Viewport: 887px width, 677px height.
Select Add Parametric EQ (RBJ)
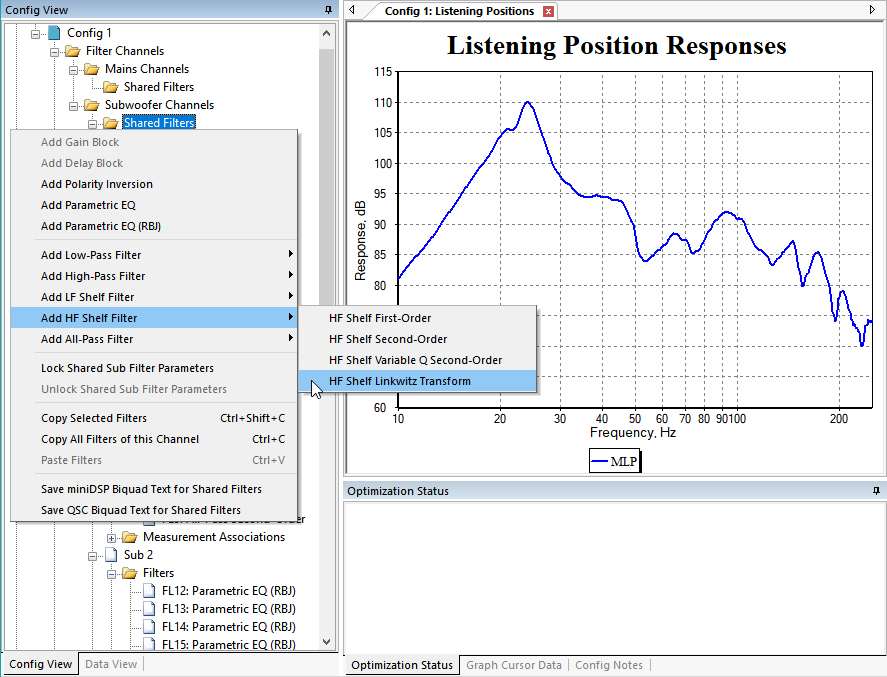click(154, 226)
